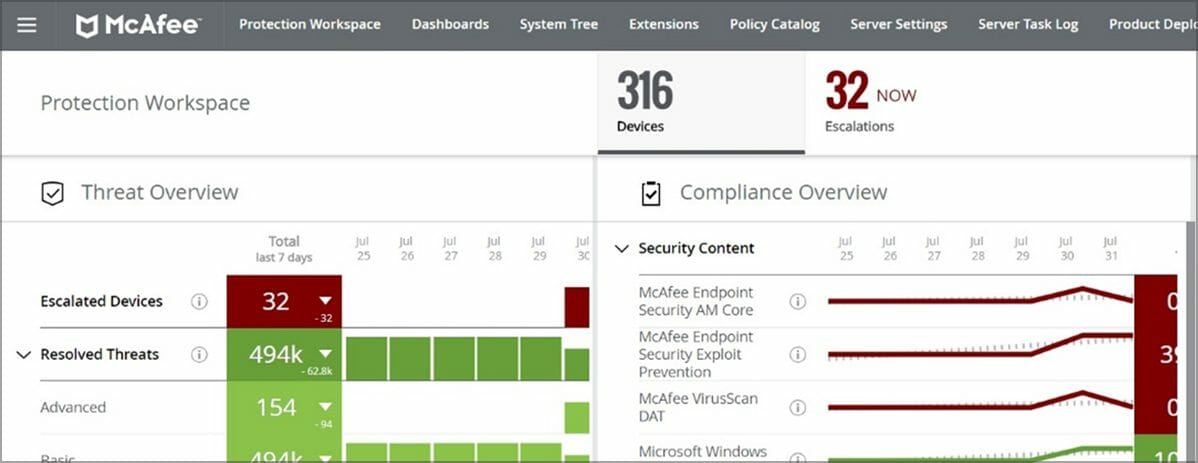This screenshot has height=463, width=1198.
Task: Show info for Endpoint Security Exploit Prevention
Action: pyautogui.click(x=798, y=355)
